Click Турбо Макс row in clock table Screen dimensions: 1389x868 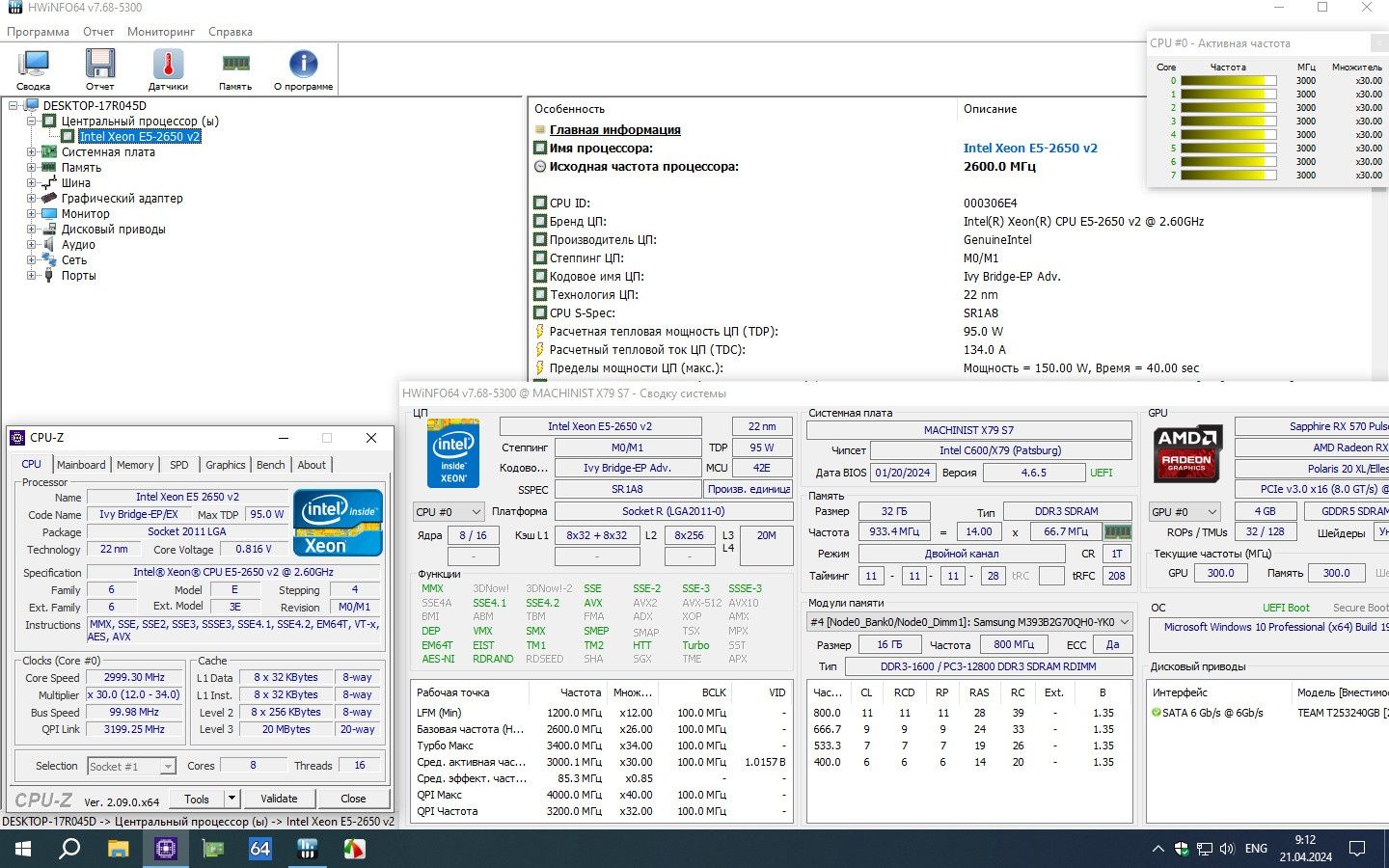pyautogui.click(x=603, y=746)
